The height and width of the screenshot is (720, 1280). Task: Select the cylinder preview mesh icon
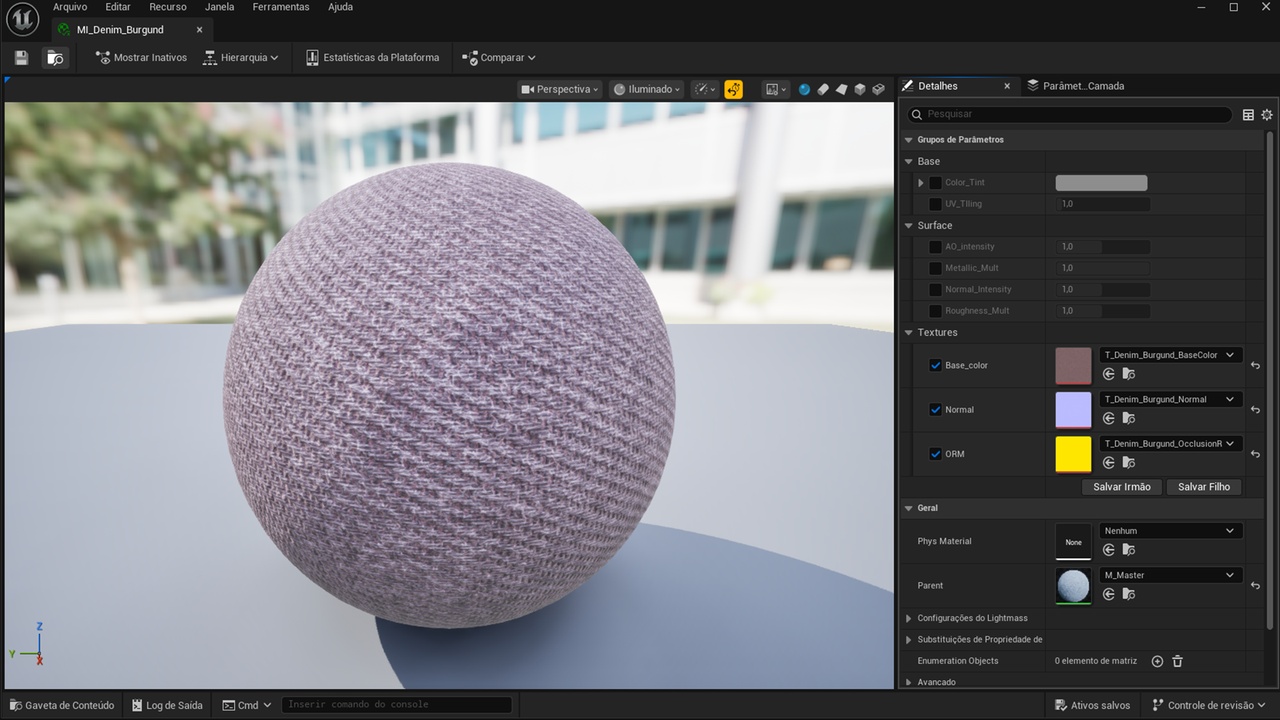point(823,89)
